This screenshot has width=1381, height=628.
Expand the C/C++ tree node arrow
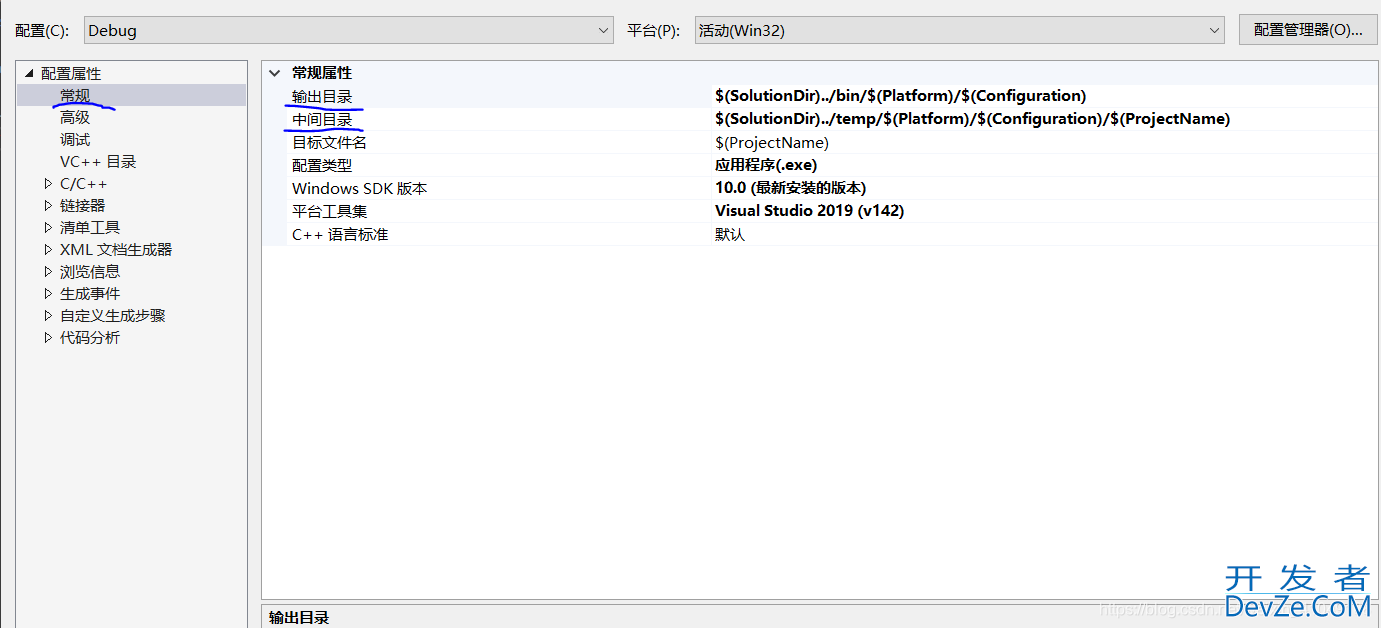point(48,183)
